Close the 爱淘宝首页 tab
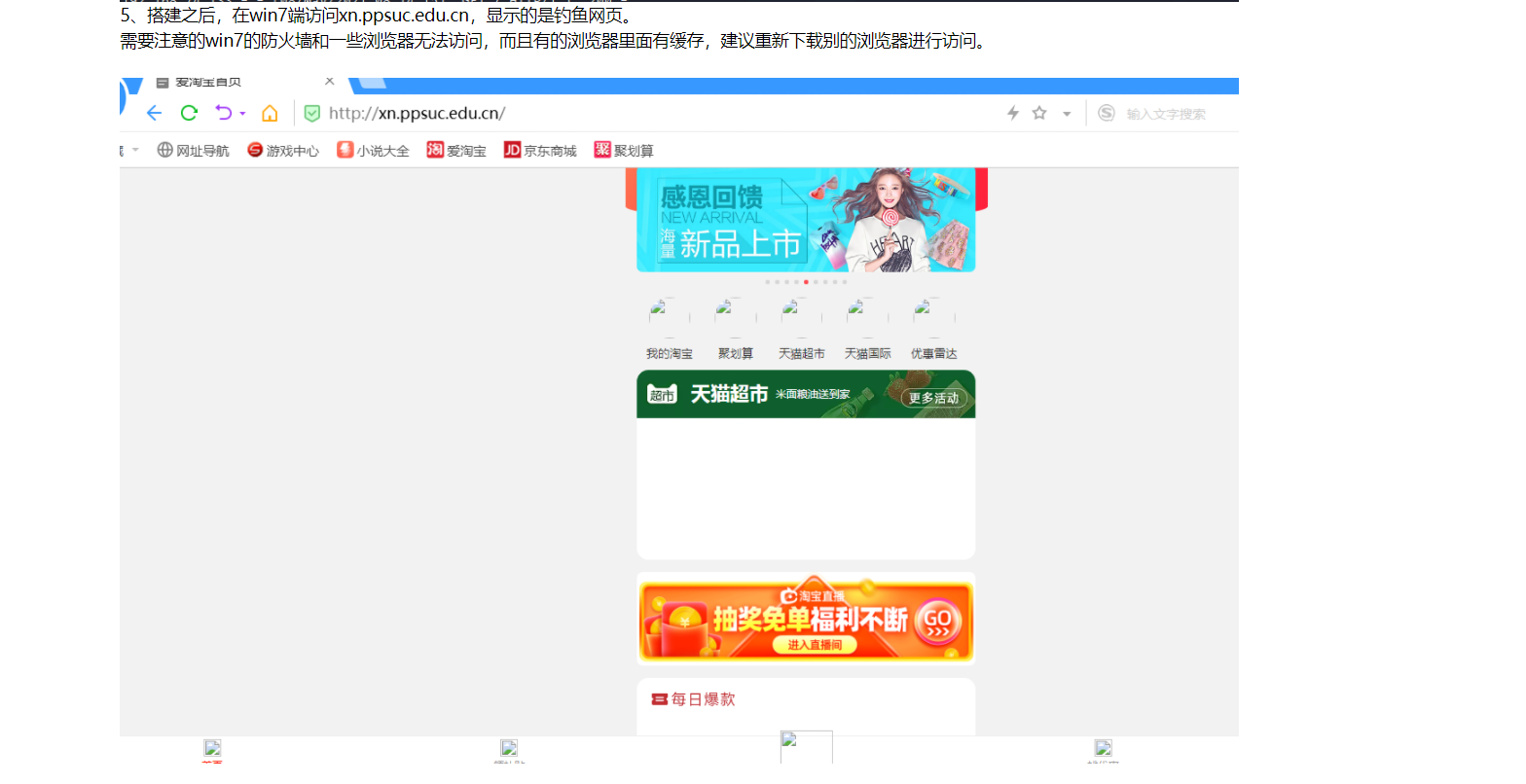 coord(330,82)
